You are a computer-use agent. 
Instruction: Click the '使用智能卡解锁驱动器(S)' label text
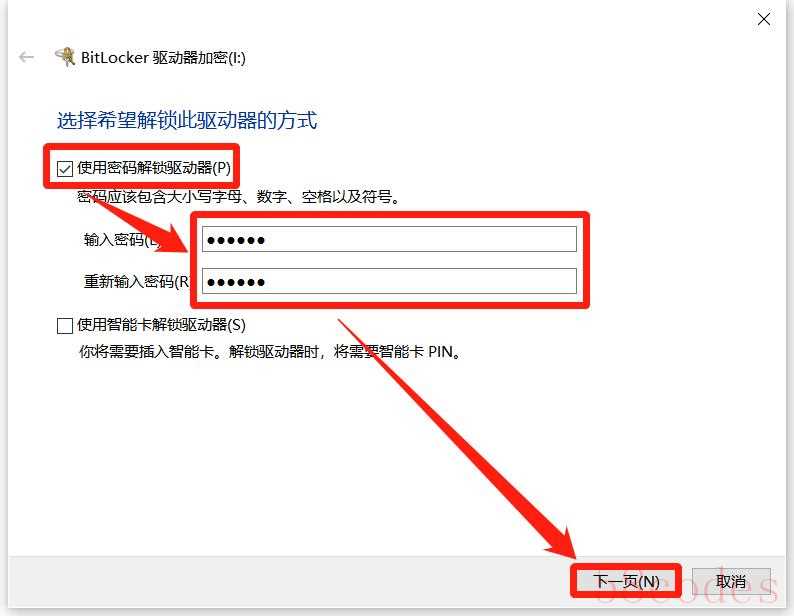tap(162, 325)
